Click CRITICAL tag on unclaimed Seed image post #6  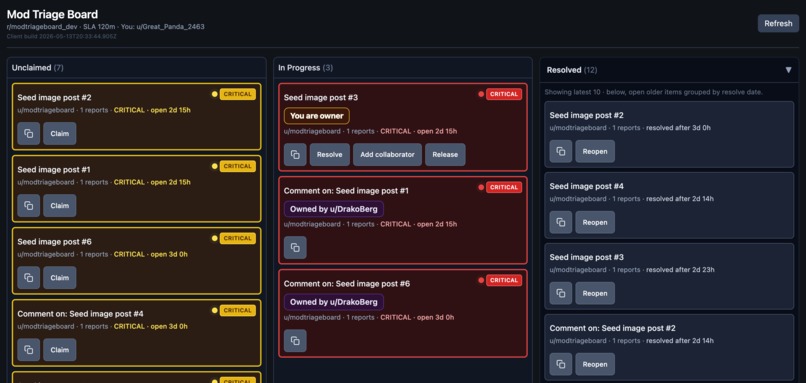tap(237, 238)
